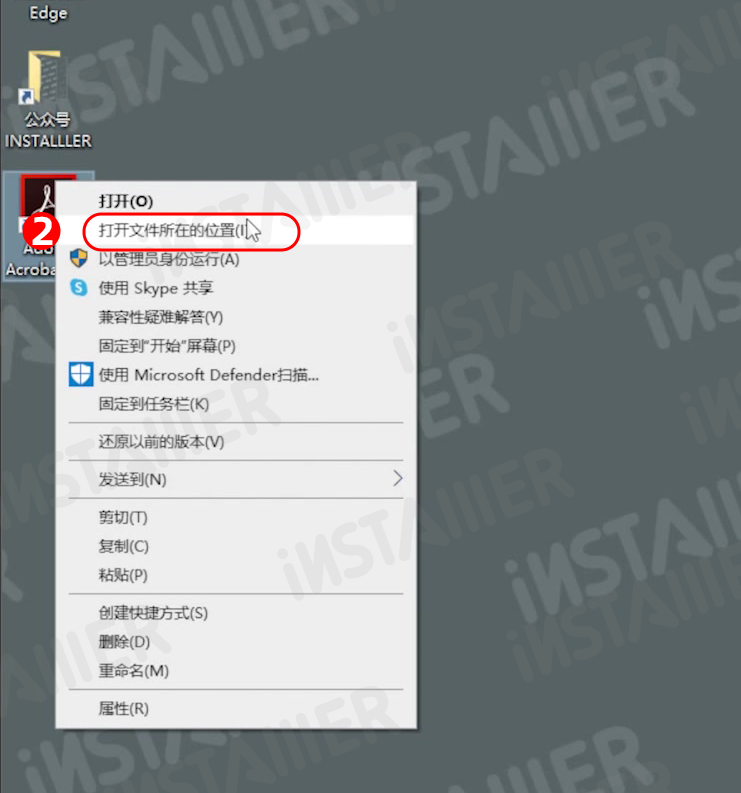Viewport: 741px width, 793px height.
Task: Expand the 发送到 submenu arrow
Action: pyautogui.click(x=398, y=478)
